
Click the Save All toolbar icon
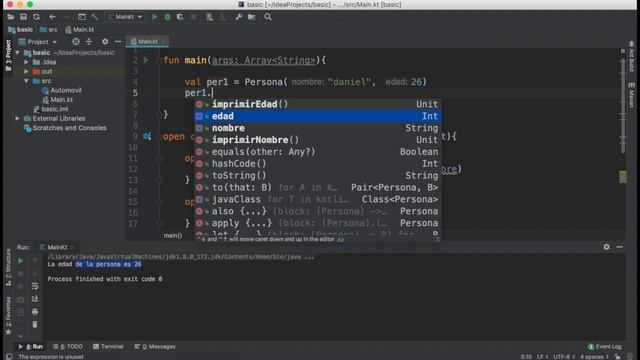coord(23,17)
